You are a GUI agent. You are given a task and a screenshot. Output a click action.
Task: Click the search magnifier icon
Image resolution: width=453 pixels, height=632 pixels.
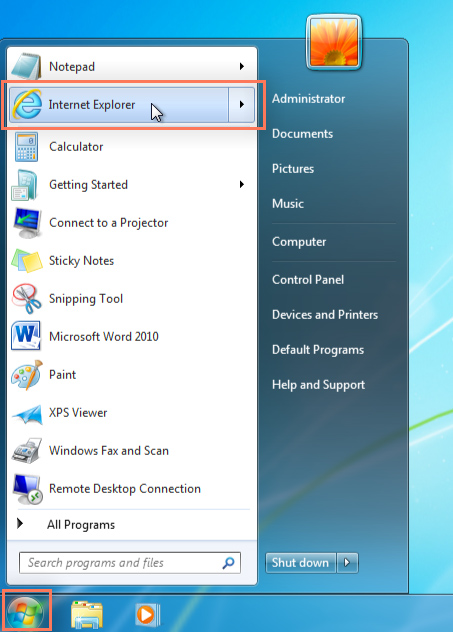pos(229,563)
